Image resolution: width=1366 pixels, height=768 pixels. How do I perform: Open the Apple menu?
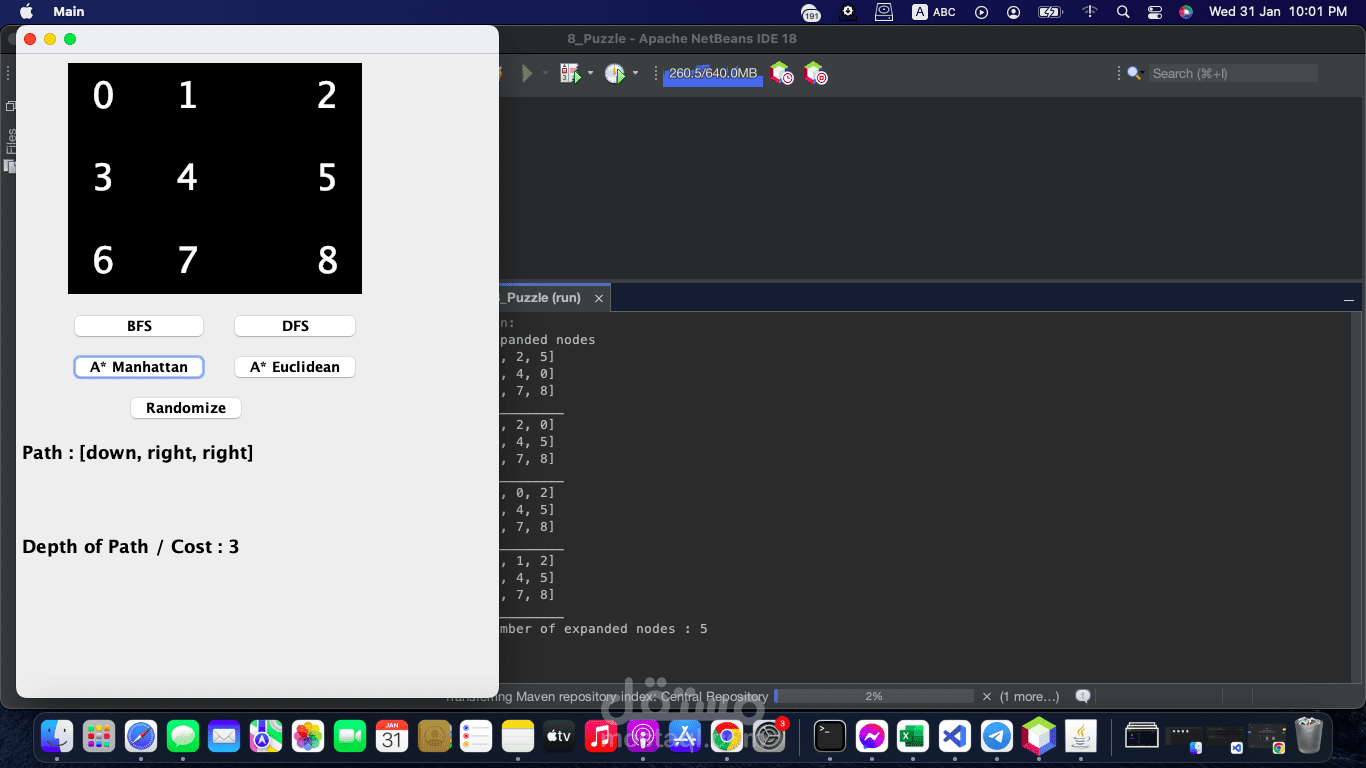click(x=26, y=12)
